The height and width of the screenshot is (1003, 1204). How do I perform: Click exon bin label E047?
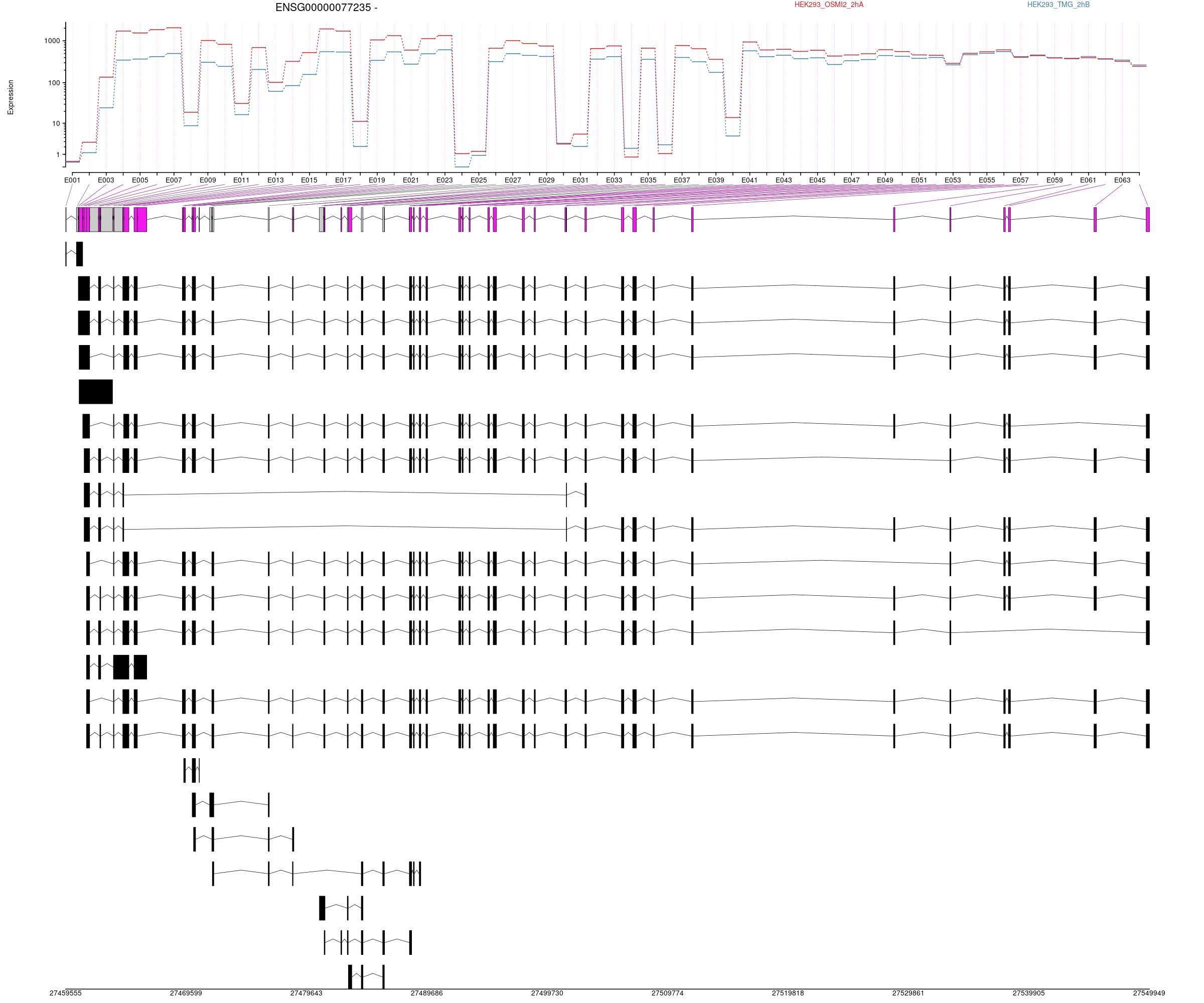pos(851,180)
